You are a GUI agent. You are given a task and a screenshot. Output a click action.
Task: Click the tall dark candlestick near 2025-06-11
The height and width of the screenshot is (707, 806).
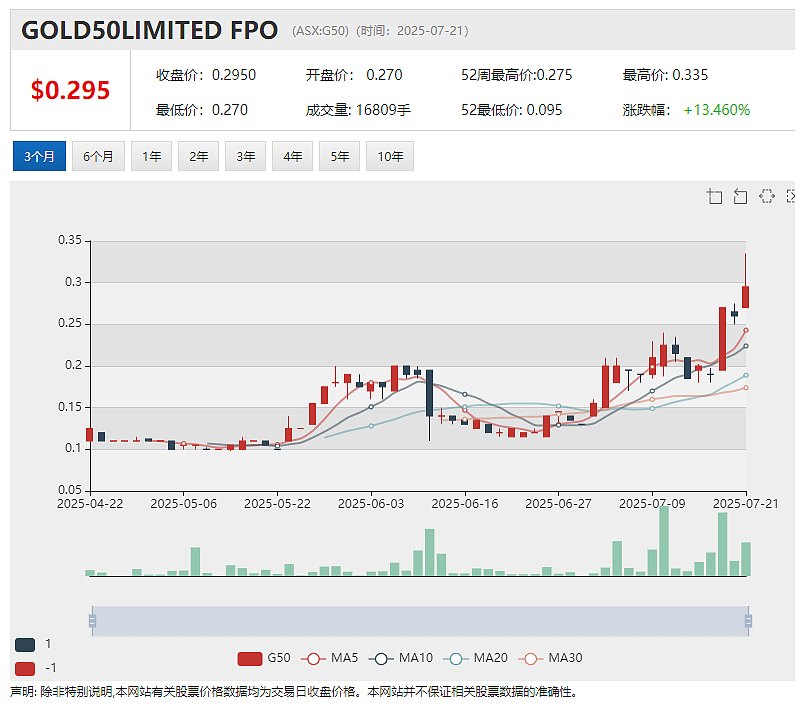click(430, 393)
